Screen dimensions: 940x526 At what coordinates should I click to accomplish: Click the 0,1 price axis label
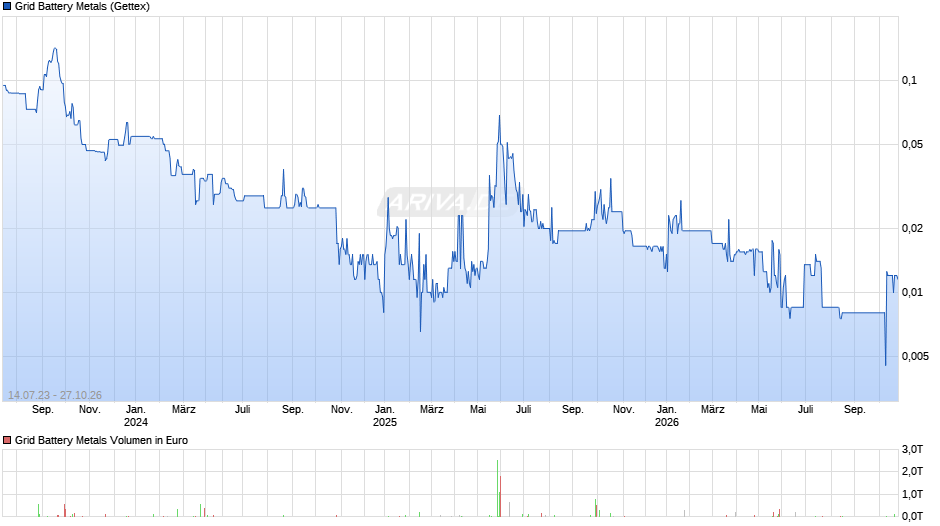pyautogui.click(x=909, y=80)
